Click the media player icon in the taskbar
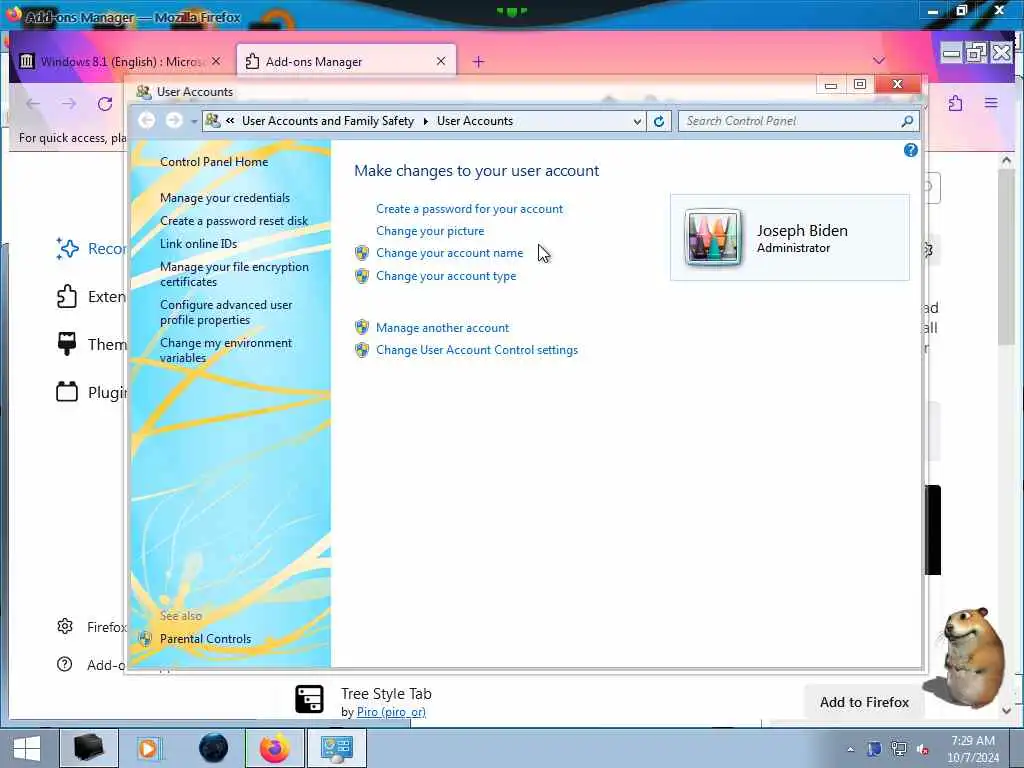Screen dimensions: 1024x768 150,748
